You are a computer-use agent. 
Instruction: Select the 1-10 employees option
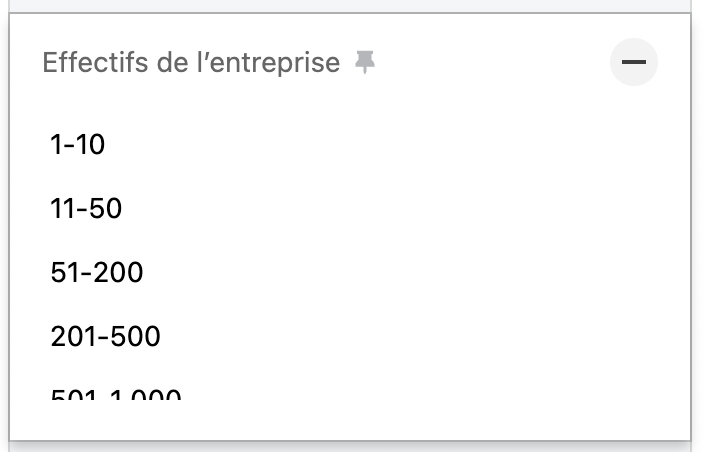[x=78, y=144]
